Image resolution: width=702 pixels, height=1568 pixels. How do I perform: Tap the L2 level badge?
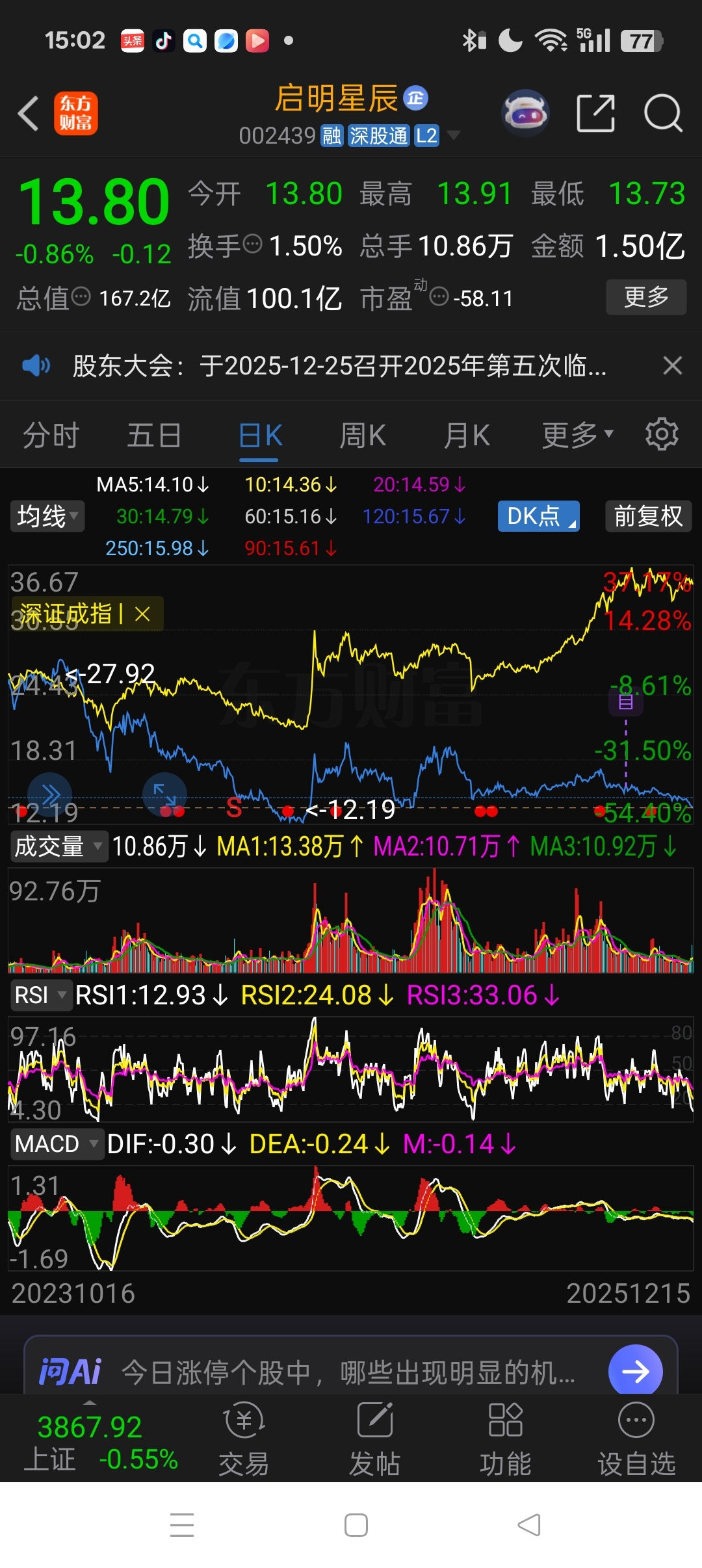(x=426, y=136)
